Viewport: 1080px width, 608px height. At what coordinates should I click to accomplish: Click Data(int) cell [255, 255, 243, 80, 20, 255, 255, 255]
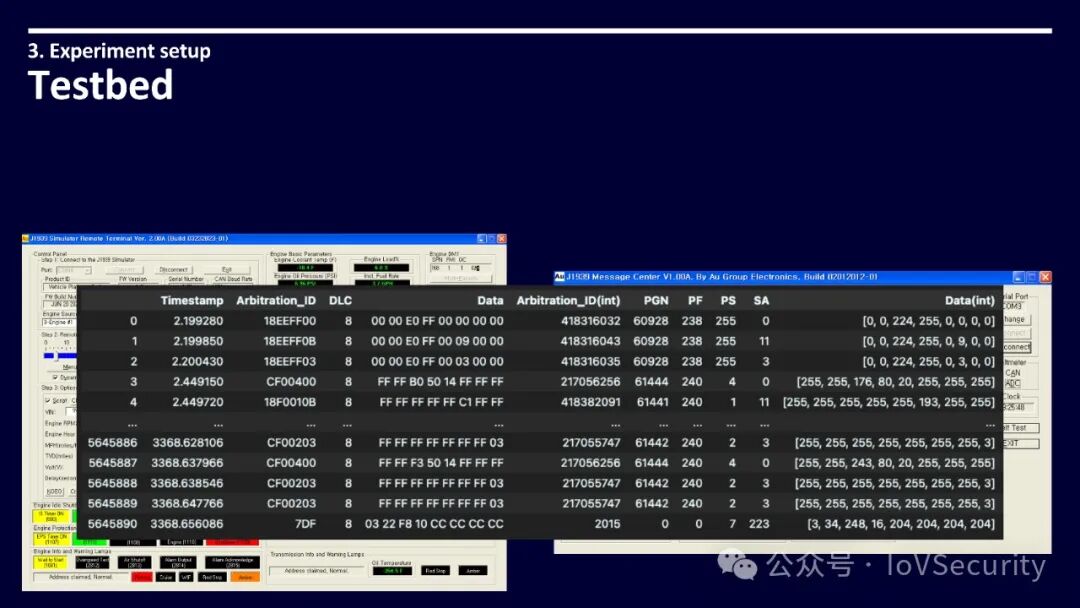click(x=895, y=463)
